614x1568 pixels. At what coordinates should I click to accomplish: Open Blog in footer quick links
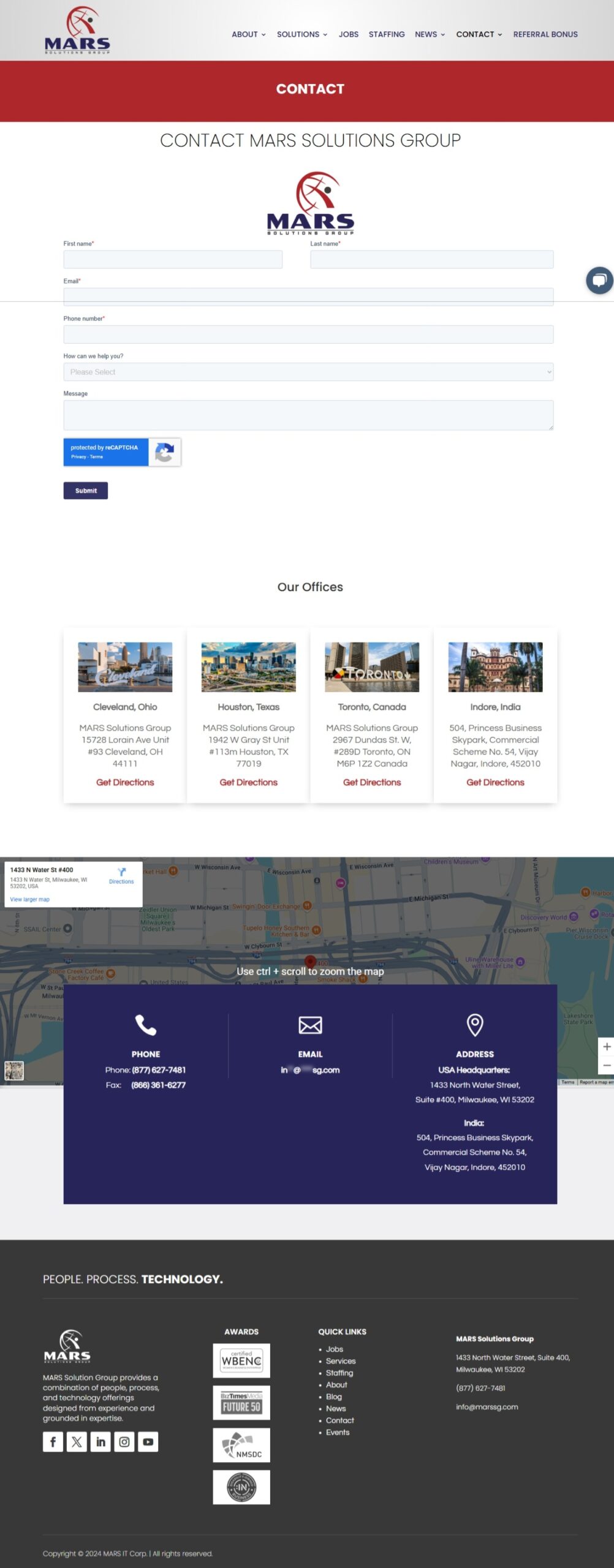334,1396
